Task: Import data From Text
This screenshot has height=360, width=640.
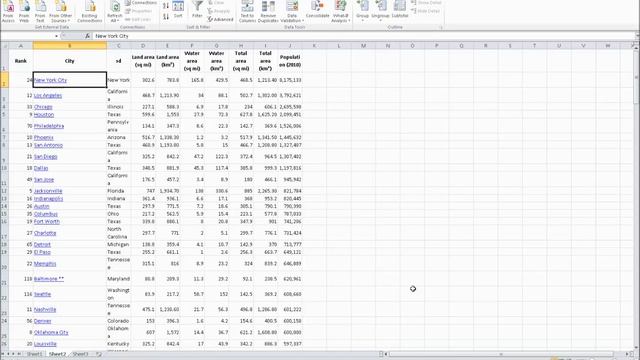Action: [x=40, y=11]
